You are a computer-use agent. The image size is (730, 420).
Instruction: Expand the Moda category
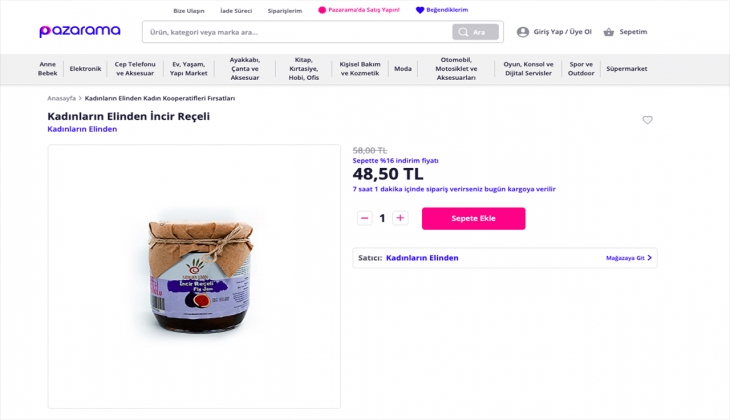click(x=403, y=69)
